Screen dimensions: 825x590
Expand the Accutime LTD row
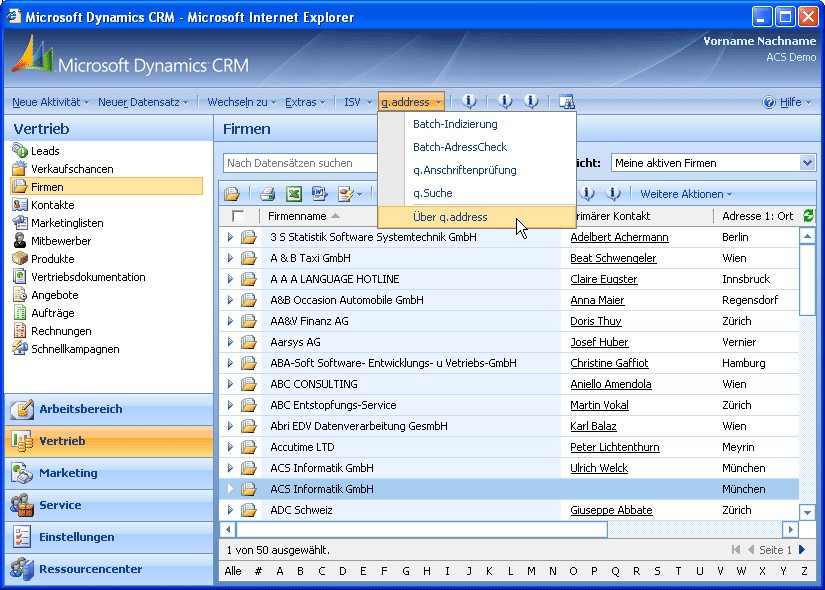[230, 447]
